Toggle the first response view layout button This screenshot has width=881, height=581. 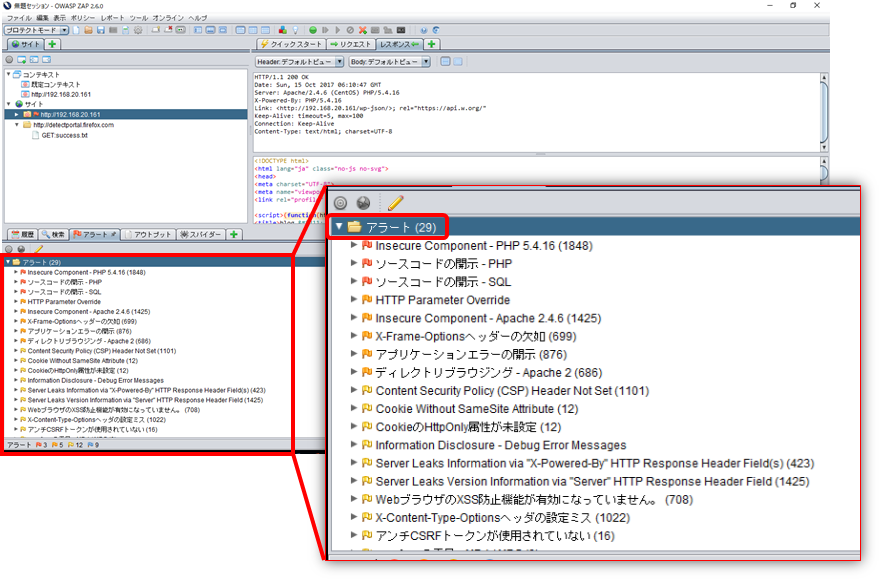pos(240,30)
